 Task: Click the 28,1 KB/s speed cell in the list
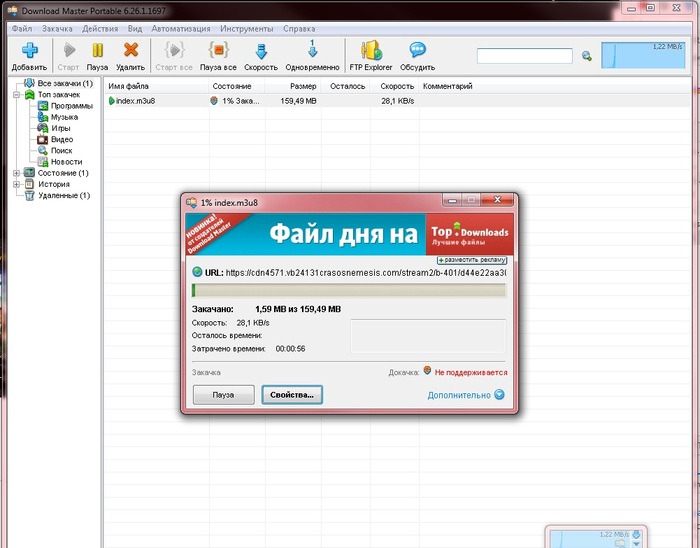click(397, 101)
